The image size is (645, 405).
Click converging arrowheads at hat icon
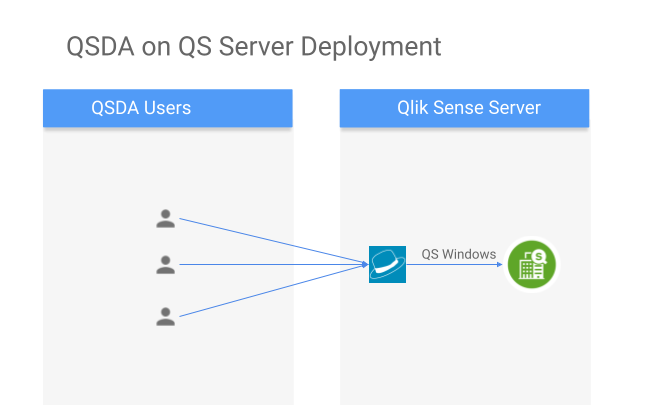[364, 265]
